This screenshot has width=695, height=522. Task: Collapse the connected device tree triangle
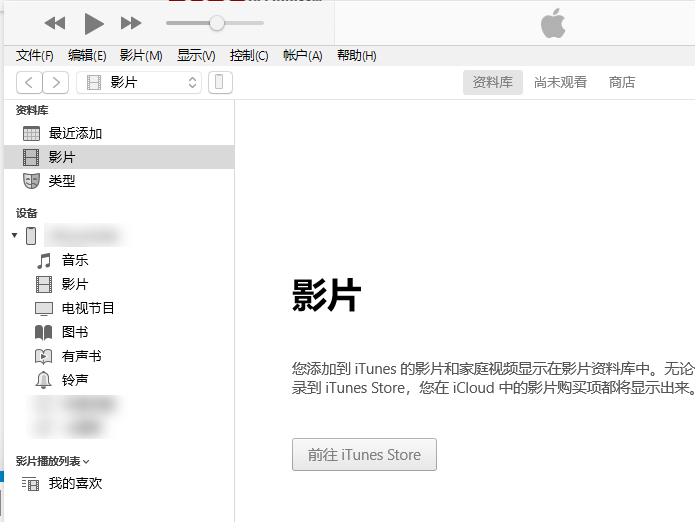14,236
